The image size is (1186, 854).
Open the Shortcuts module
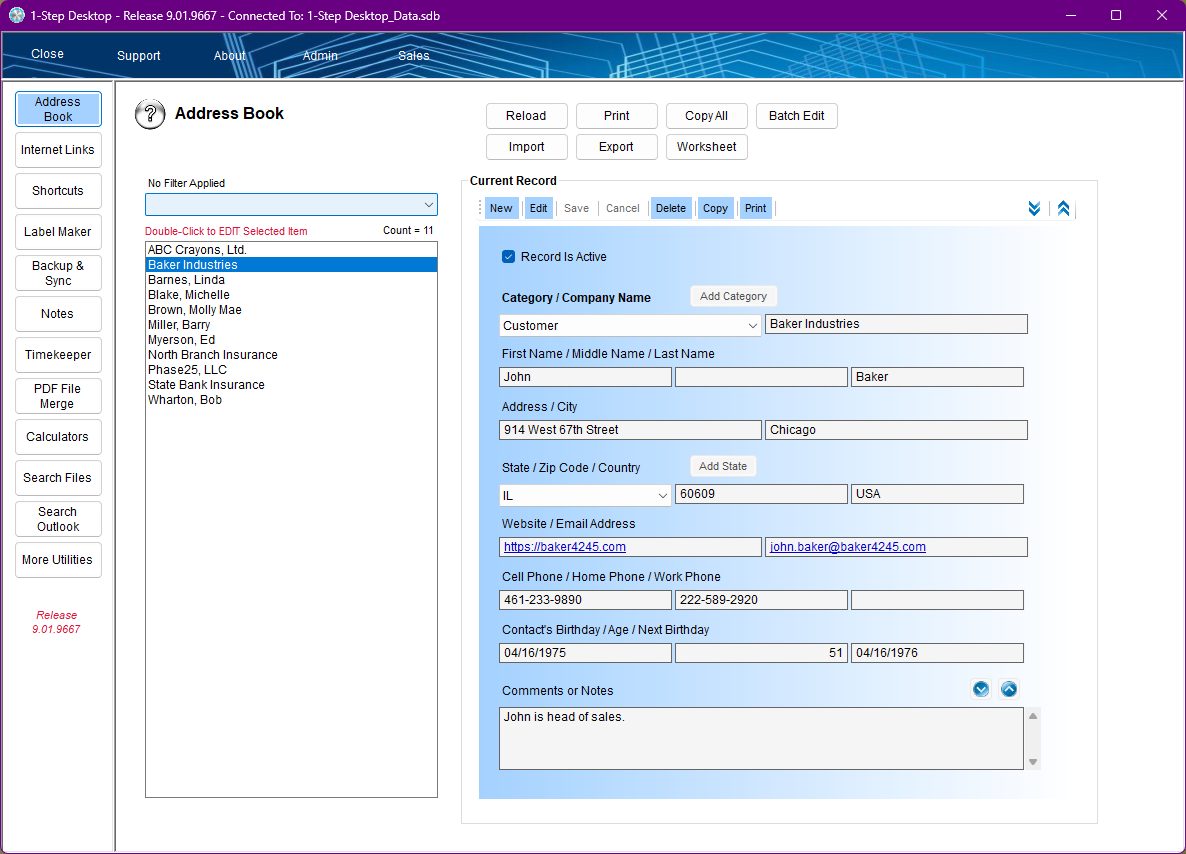pos(58,191)
